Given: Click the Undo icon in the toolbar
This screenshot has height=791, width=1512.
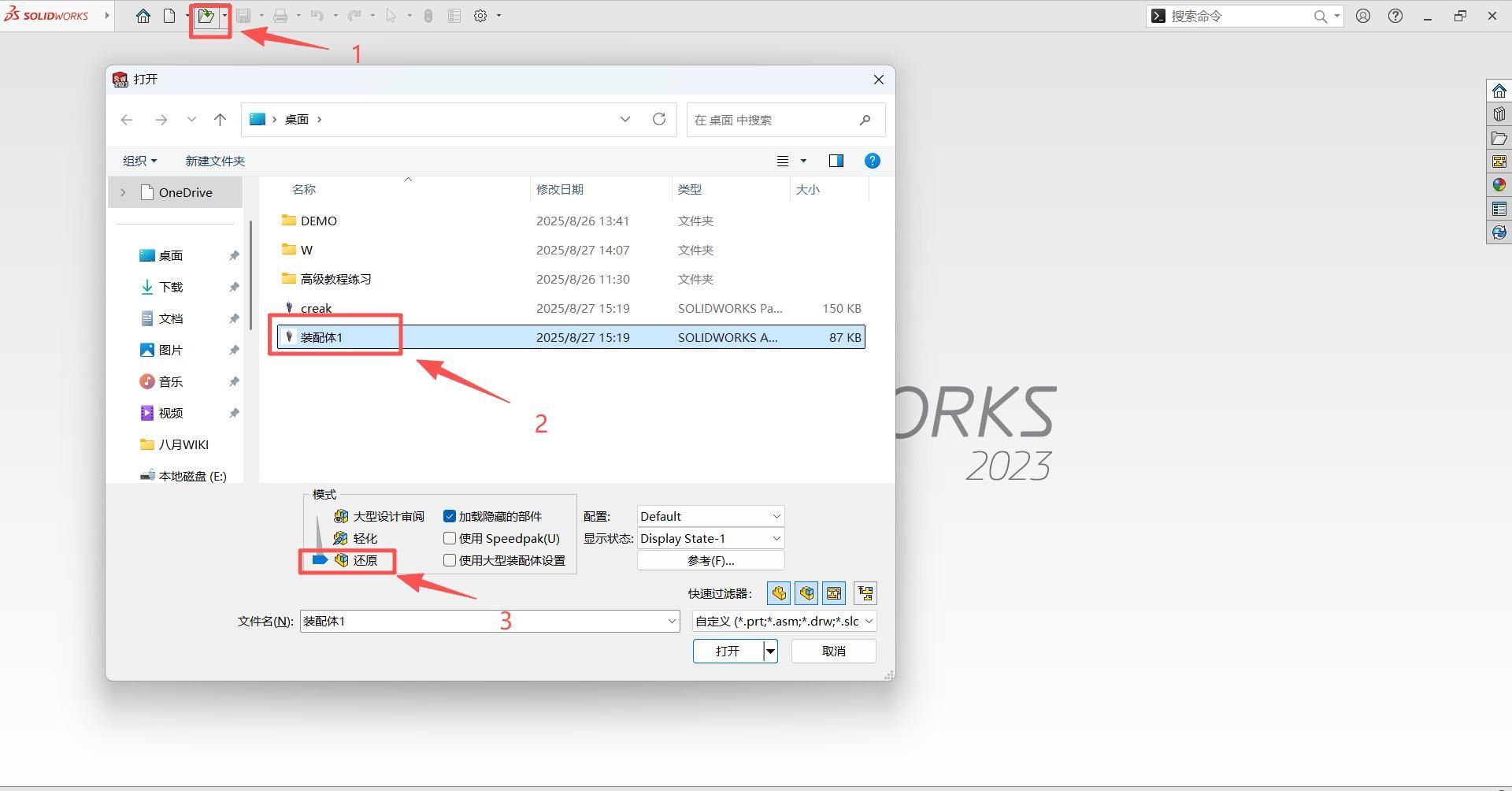Looking at the screenshot, I should tap(317, 16).
